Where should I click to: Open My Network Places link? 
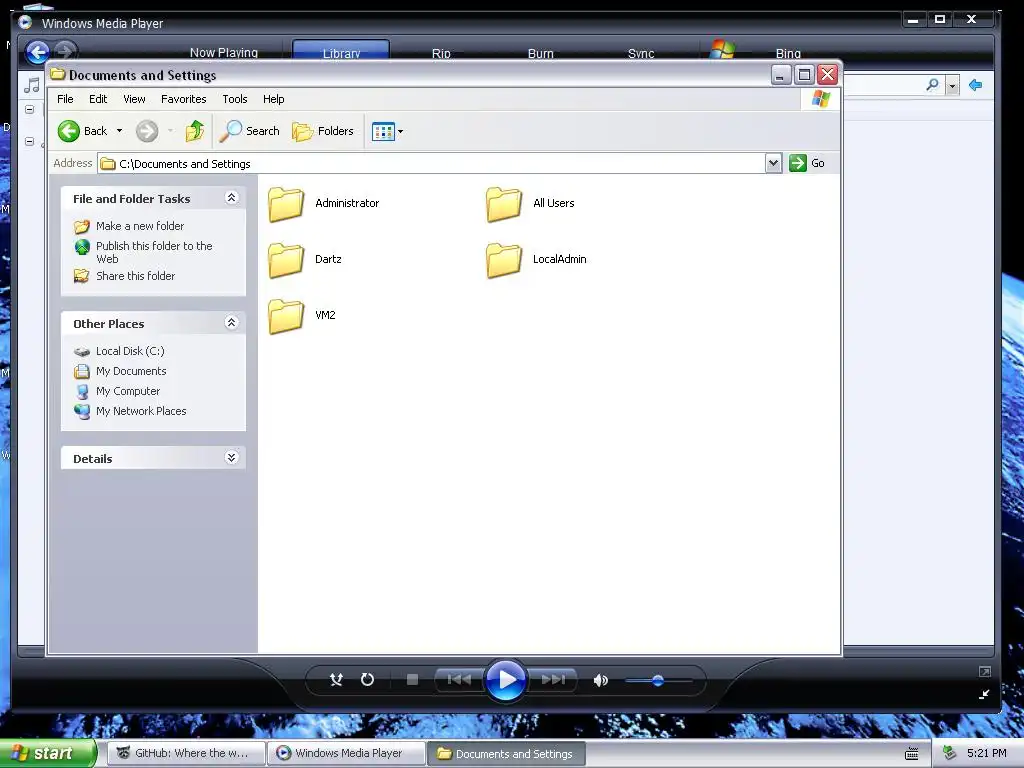[x=141, y=411]
